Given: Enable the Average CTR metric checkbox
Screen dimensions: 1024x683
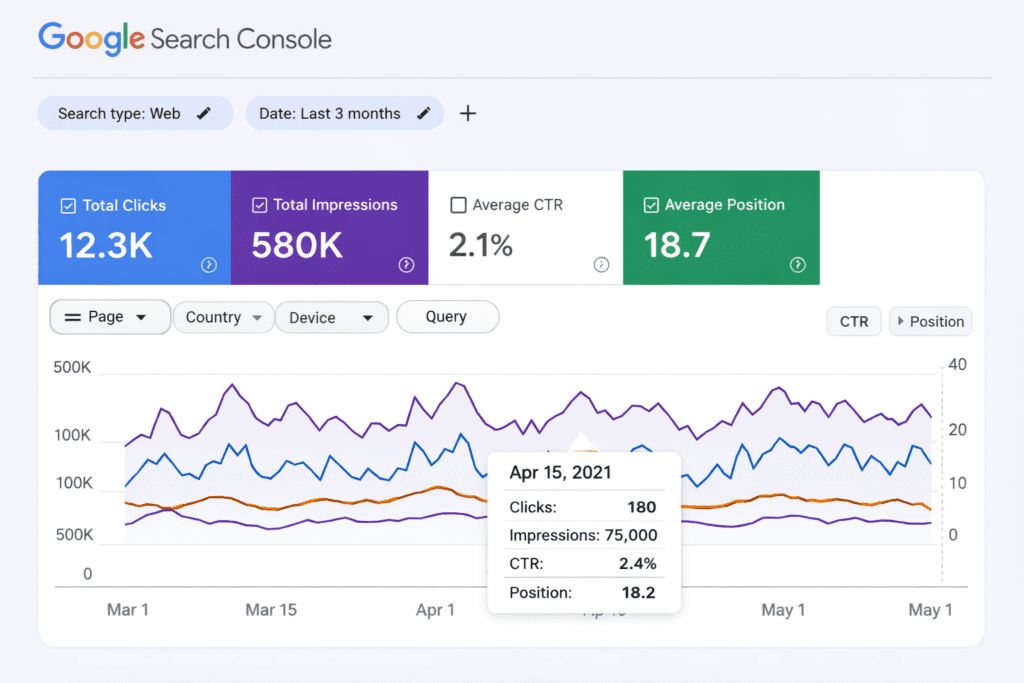Looking at the screenshot, I should tap(458, 204).
